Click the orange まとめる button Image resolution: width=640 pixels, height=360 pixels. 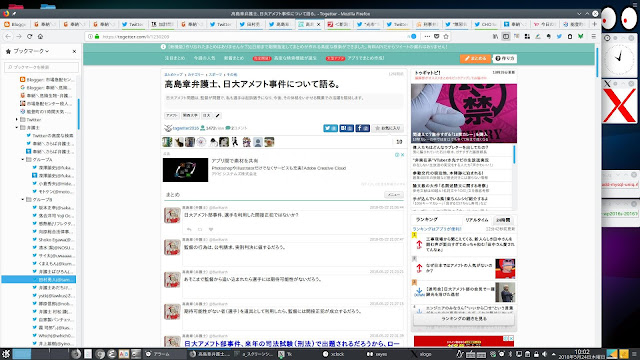[x=476, y=58]
